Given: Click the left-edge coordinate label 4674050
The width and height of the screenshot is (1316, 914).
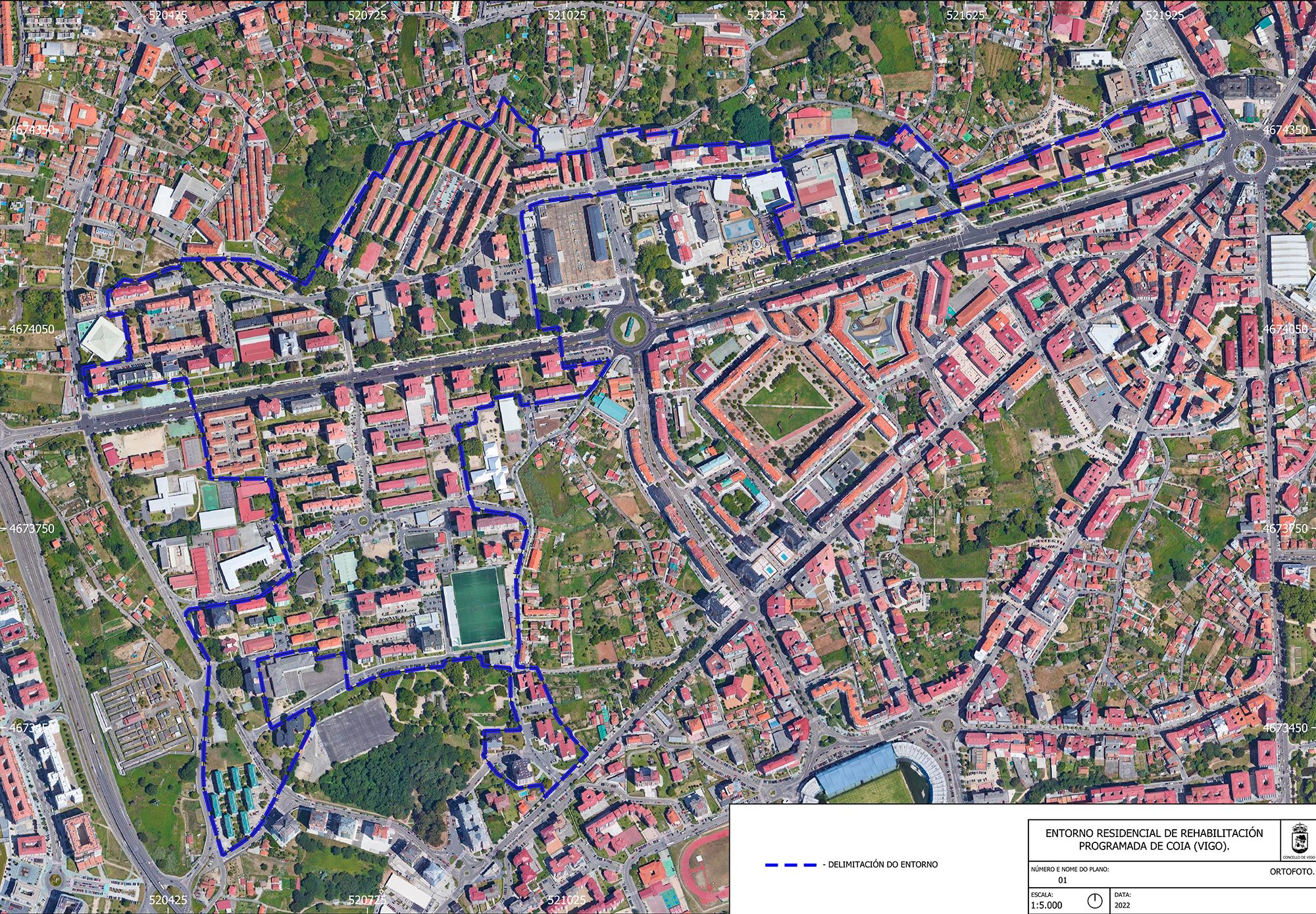Looking at the screenshot, I should click(32, 329).
